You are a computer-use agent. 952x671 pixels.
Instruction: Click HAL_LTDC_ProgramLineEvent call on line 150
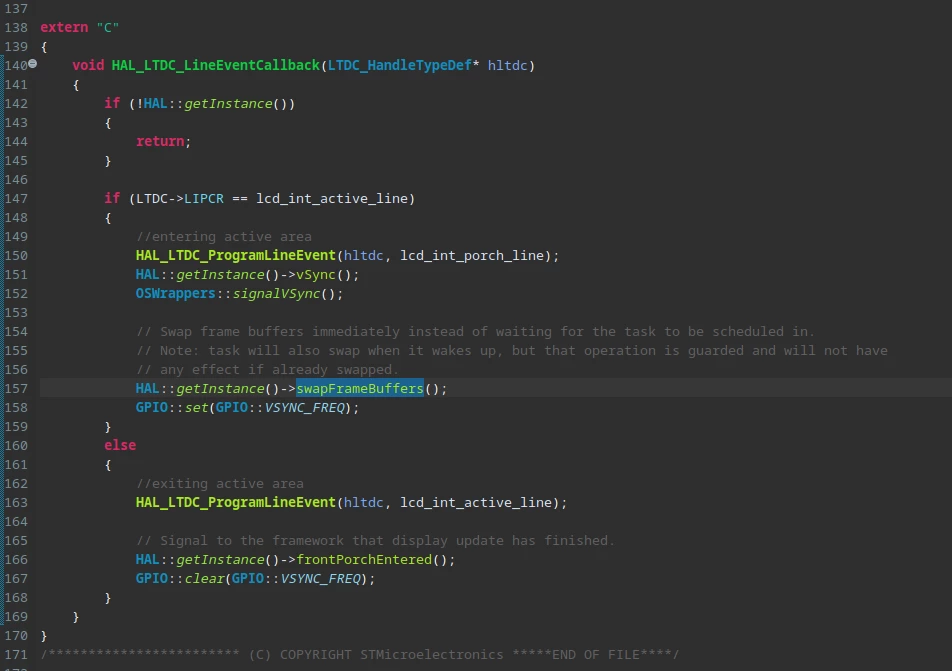coord(236,256)
